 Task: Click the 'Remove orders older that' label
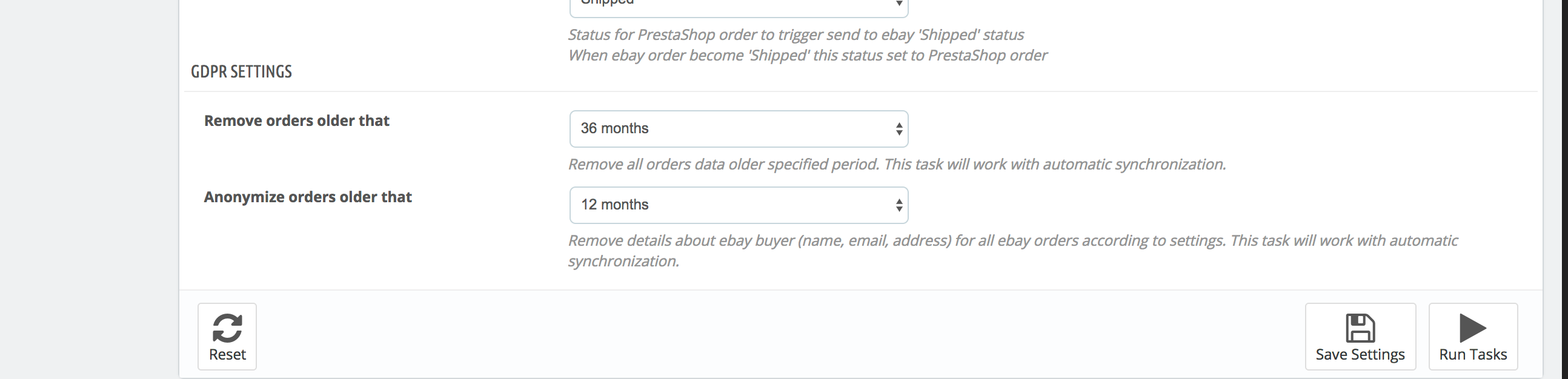click(x=296, y=120)
